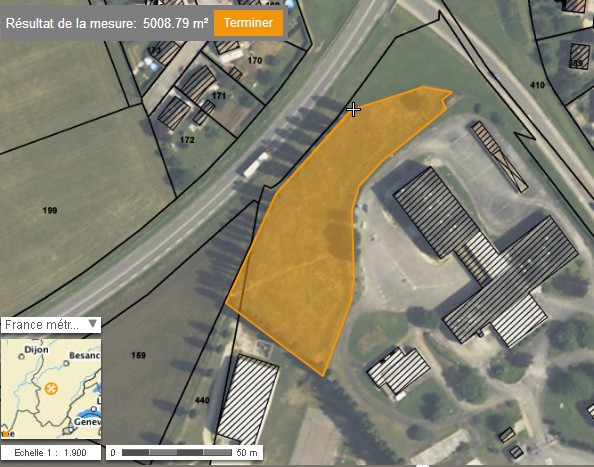Click the white hatched building near parcel 440
This screenshot has height=467, width=594.
point(248,399)
